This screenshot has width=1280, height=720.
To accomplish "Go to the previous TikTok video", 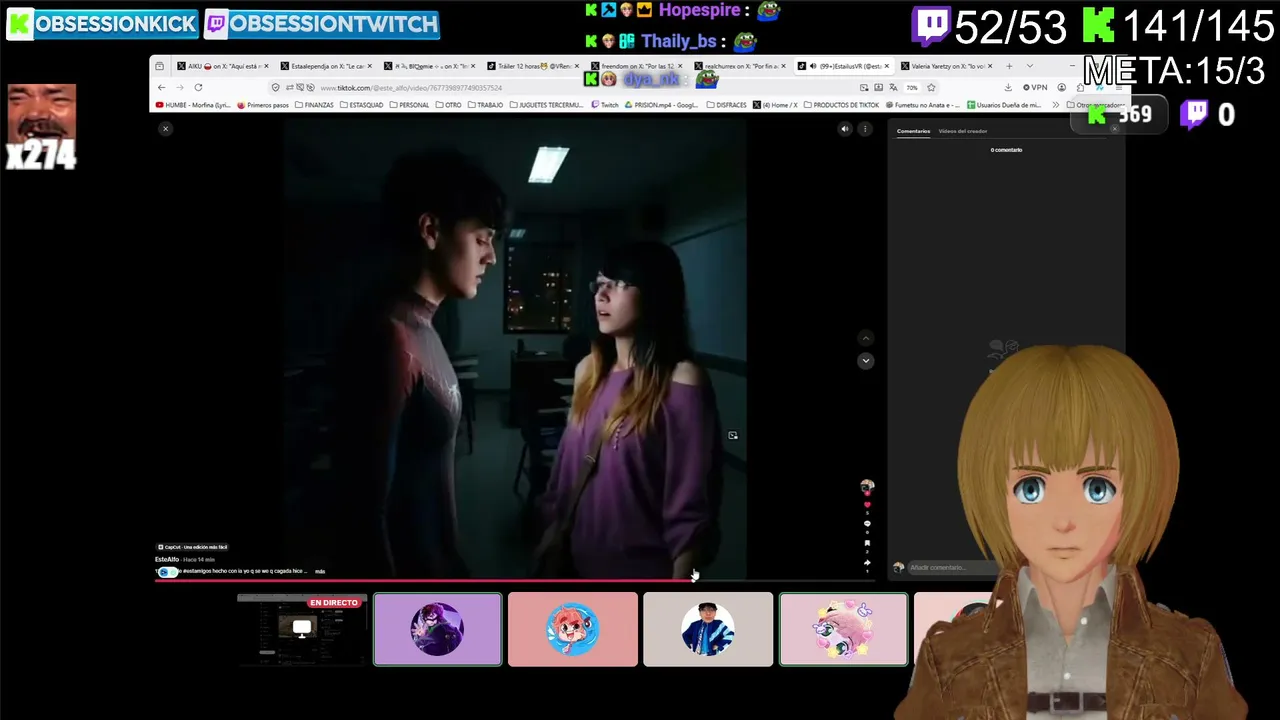I will [866, 339].
